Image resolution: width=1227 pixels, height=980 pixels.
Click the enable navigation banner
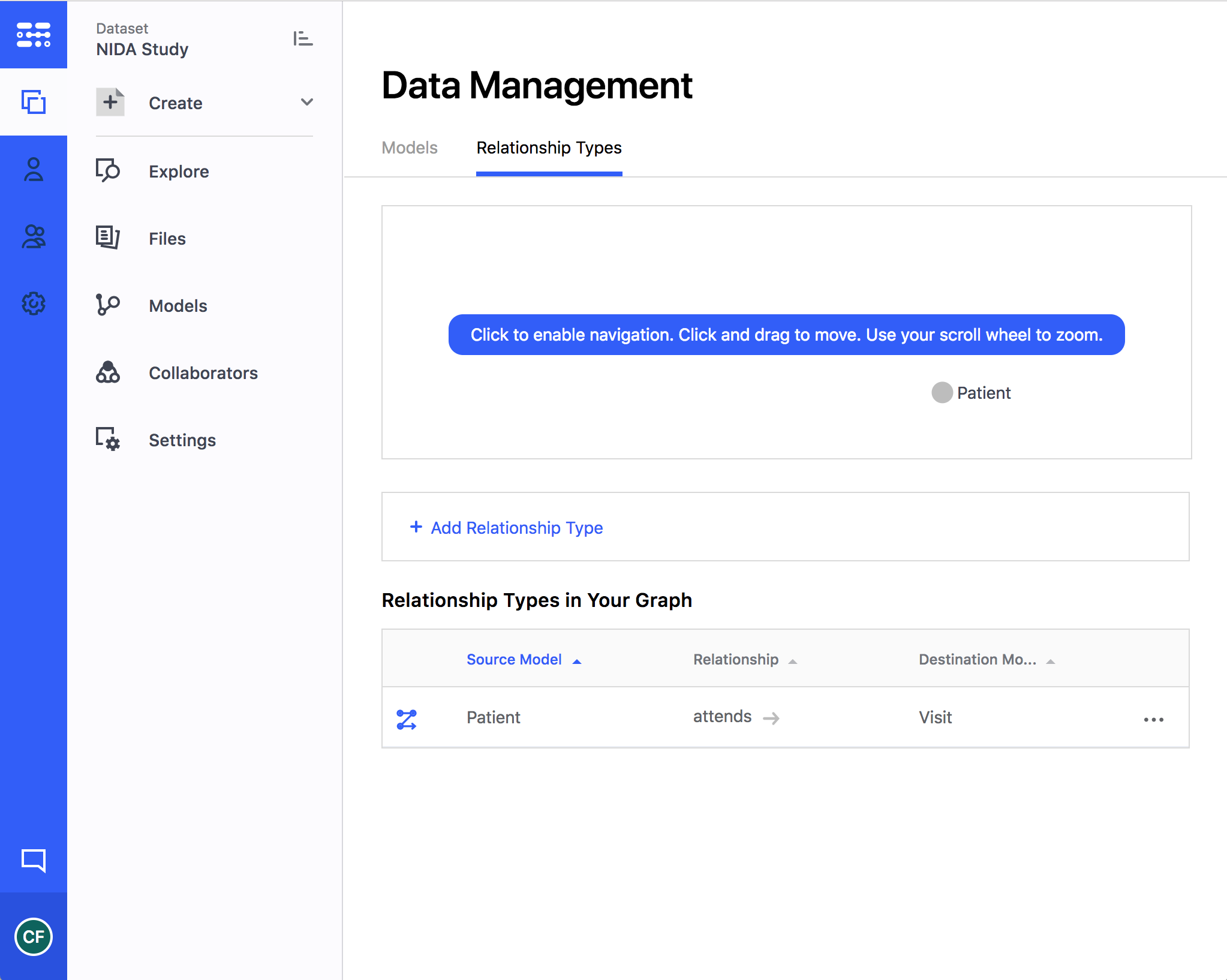point(786,335)
